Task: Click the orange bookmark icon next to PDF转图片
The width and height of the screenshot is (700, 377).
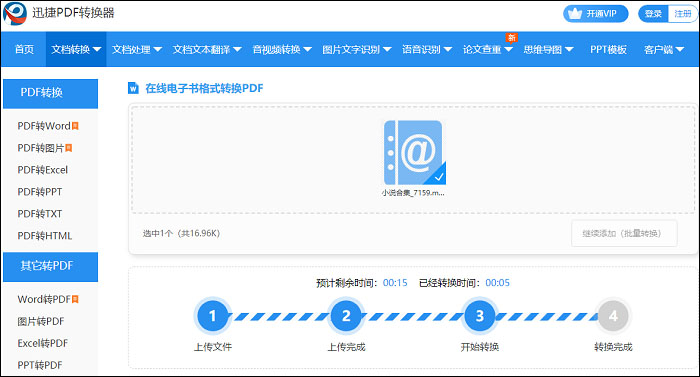Action: [68, 148]
